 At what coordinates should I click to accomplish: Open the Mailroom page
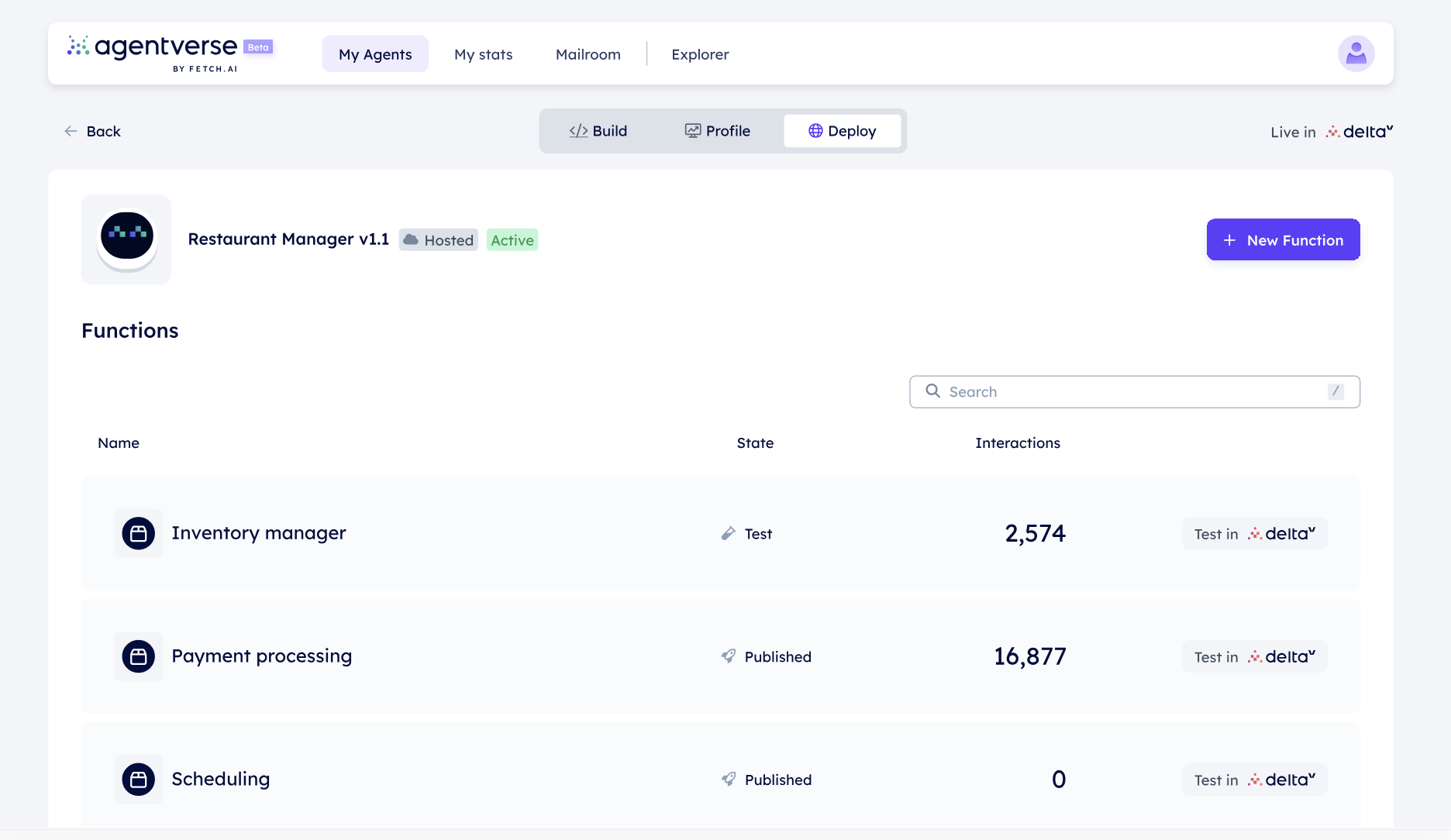(x=588, y=53)
